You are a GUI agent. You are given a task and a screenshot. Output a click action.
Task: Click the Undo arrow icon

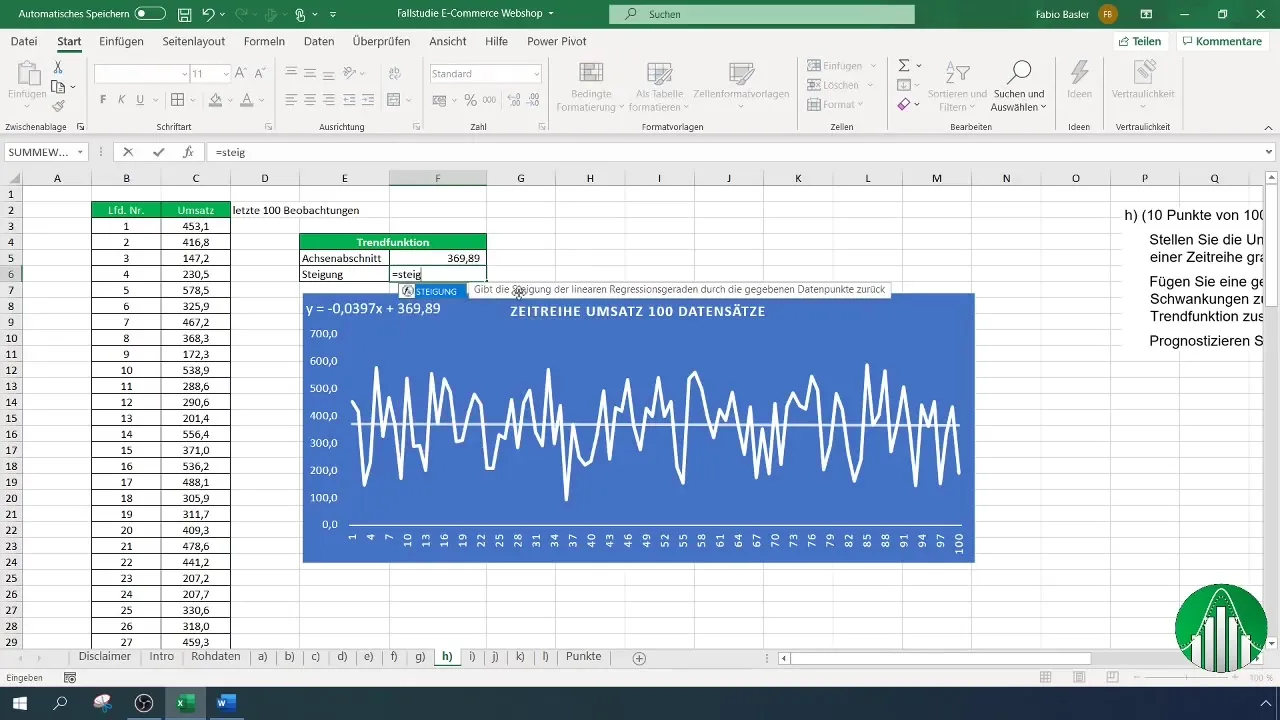coord(208,15)
